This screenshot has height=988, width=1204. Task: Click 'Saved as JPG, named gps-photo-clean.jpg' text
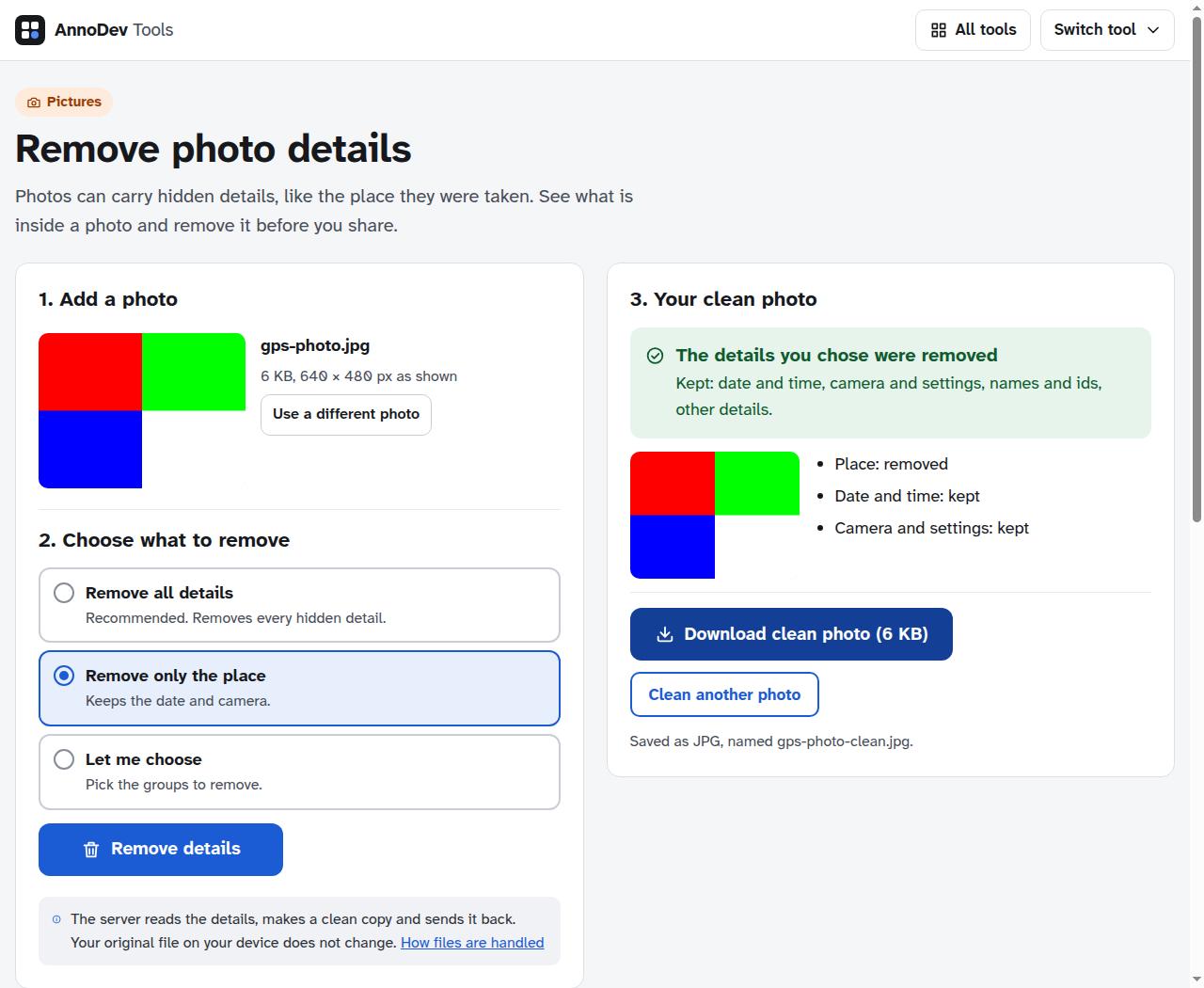coord(771,741)
